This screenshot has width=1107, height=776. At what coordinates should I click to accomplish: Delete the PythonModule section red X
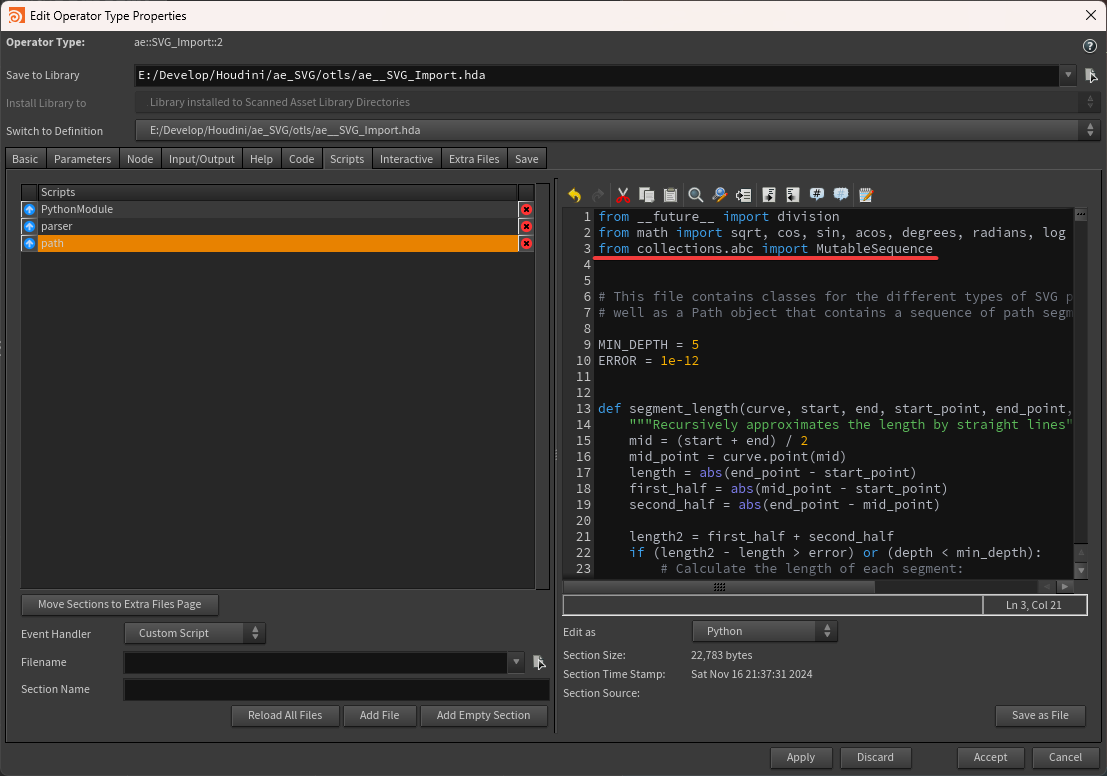tap(526, 209)
